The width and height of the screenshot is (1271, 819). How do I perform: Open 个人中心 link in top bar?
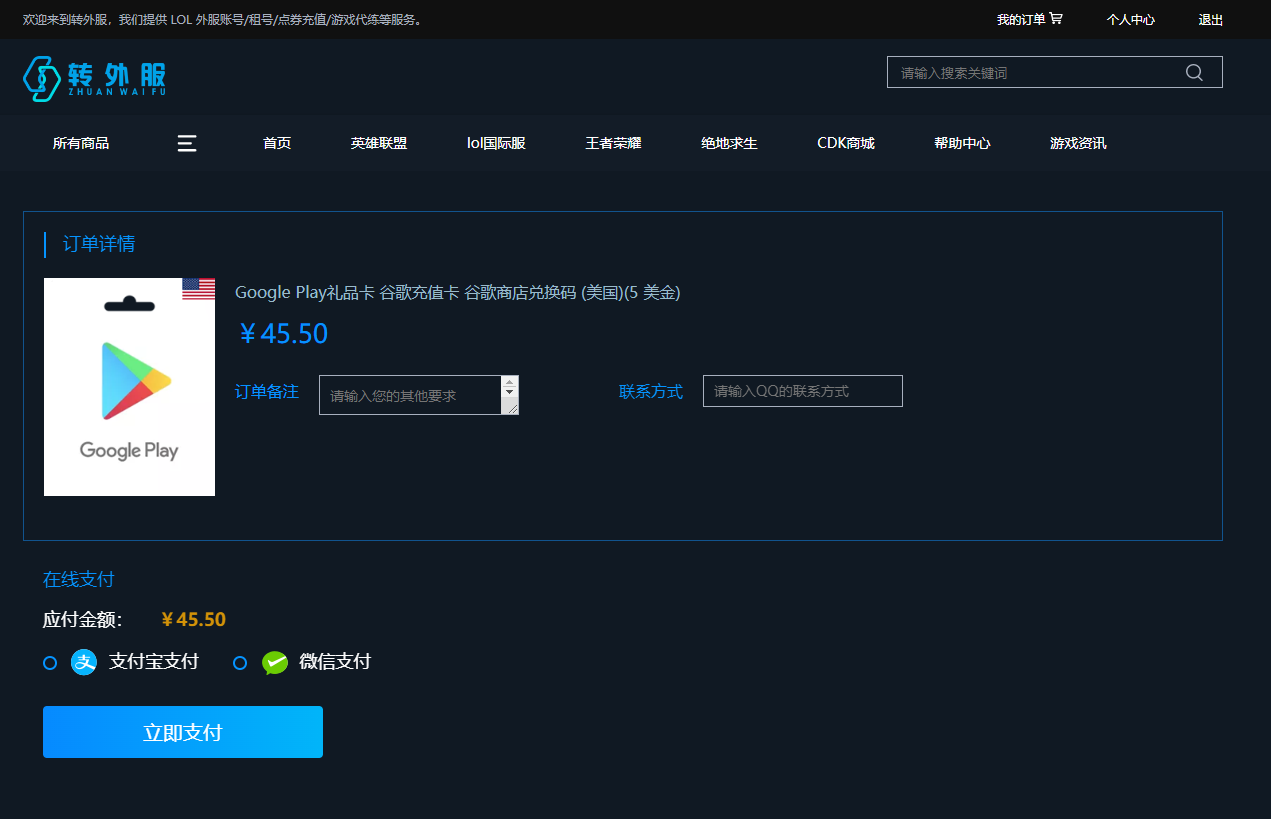pyautogui.click(x=1131, y=19)
